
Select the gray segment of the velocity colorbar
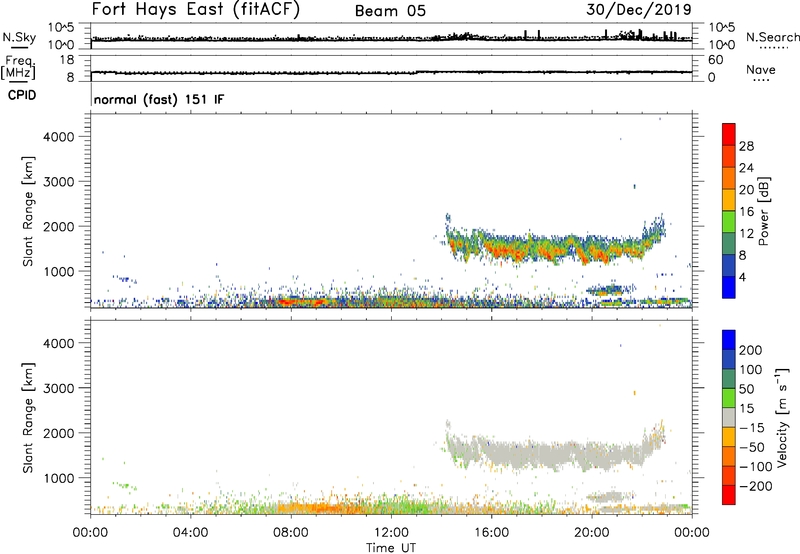(729, 417)
